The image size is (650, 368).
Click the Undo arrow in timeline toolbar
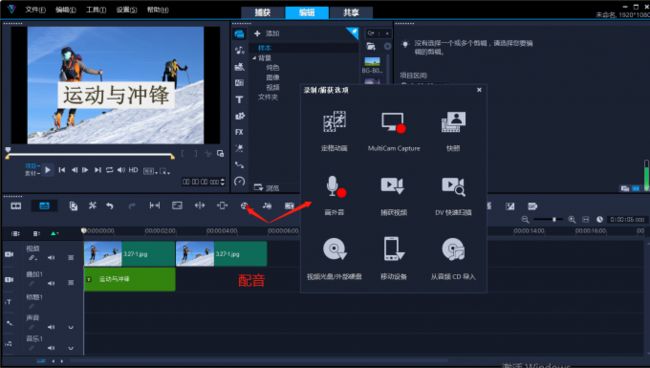pos(109,206)
